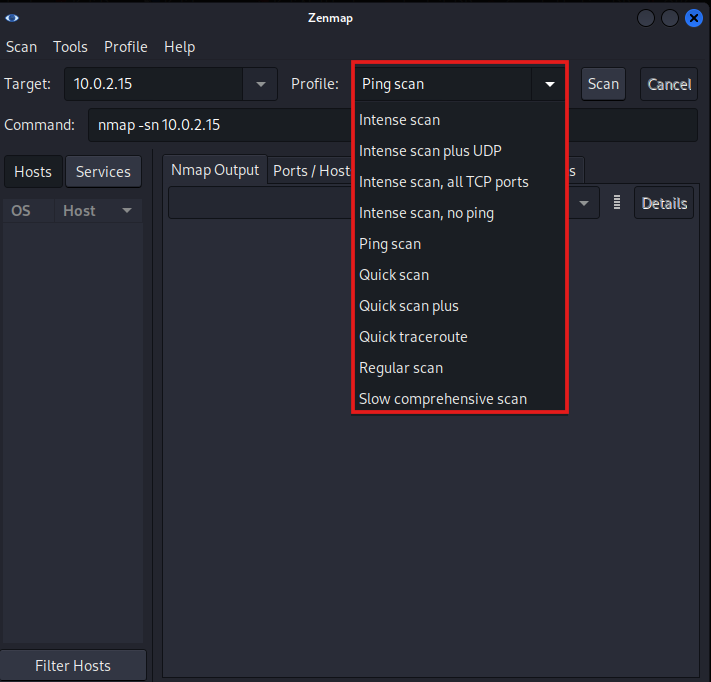
Task: Select Quick scan plus profile option
Action: [x=460, y=306]
